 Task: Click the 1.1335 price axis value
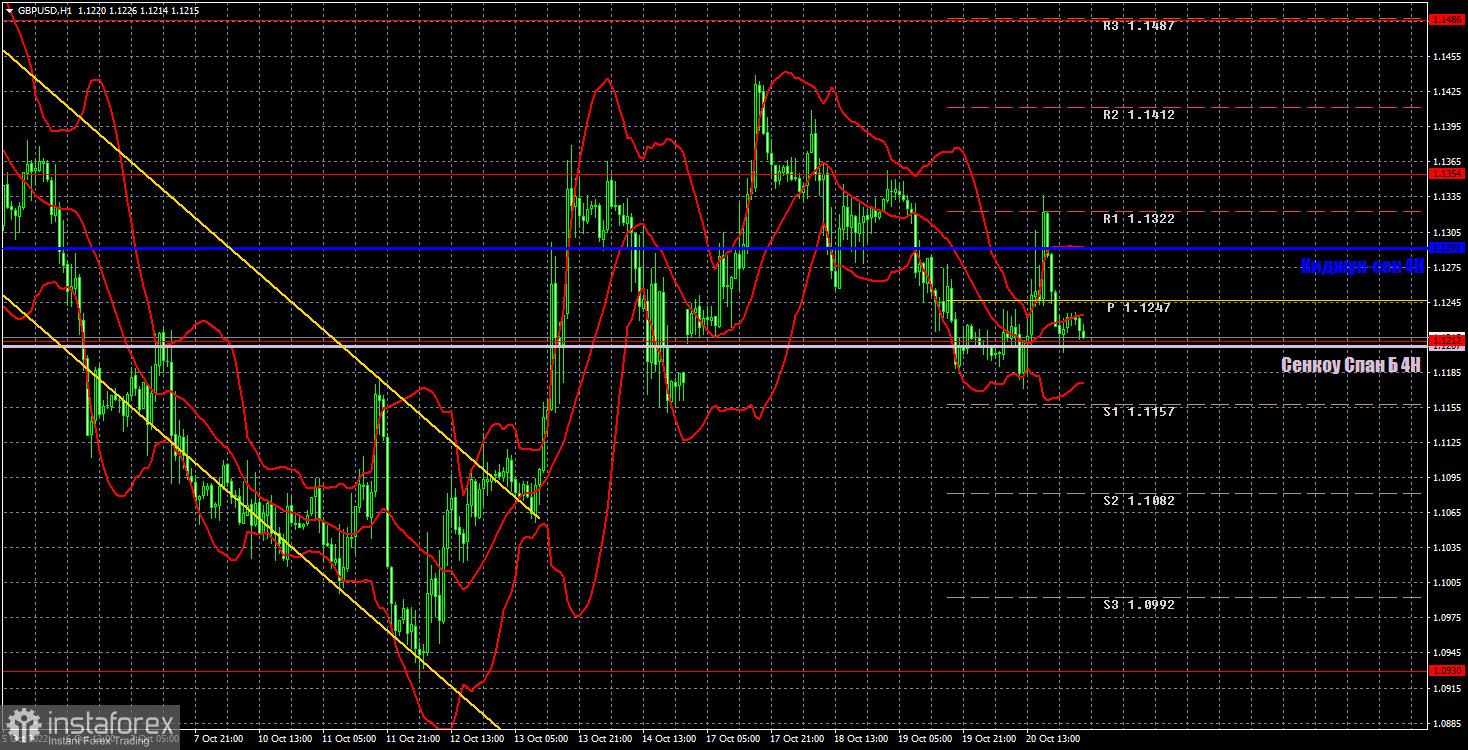(x=1447, y=197)
